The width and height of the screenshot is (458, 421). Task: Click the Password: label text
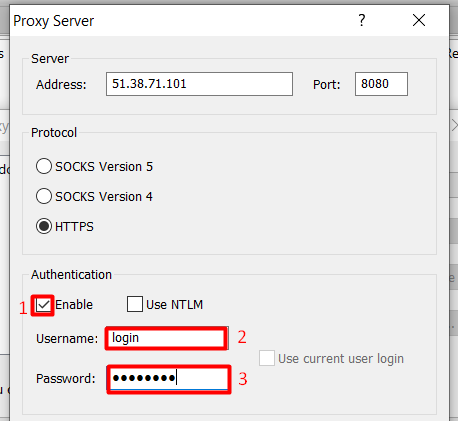(66, 379)
